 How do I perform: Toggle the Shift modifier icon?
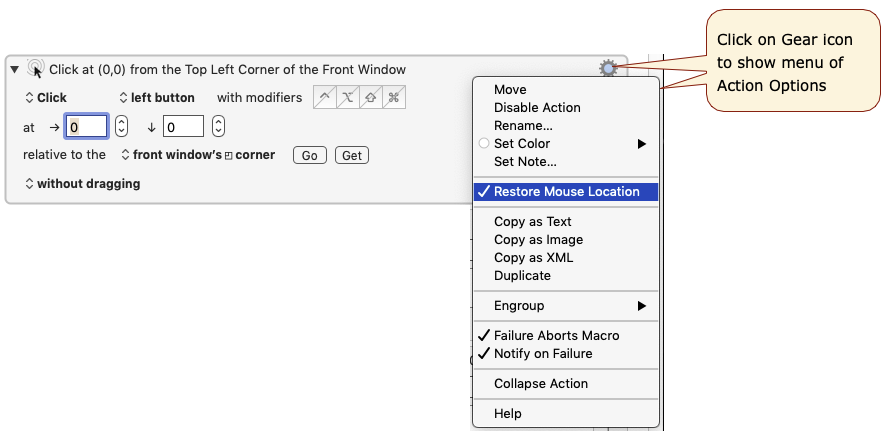point(371,97)
